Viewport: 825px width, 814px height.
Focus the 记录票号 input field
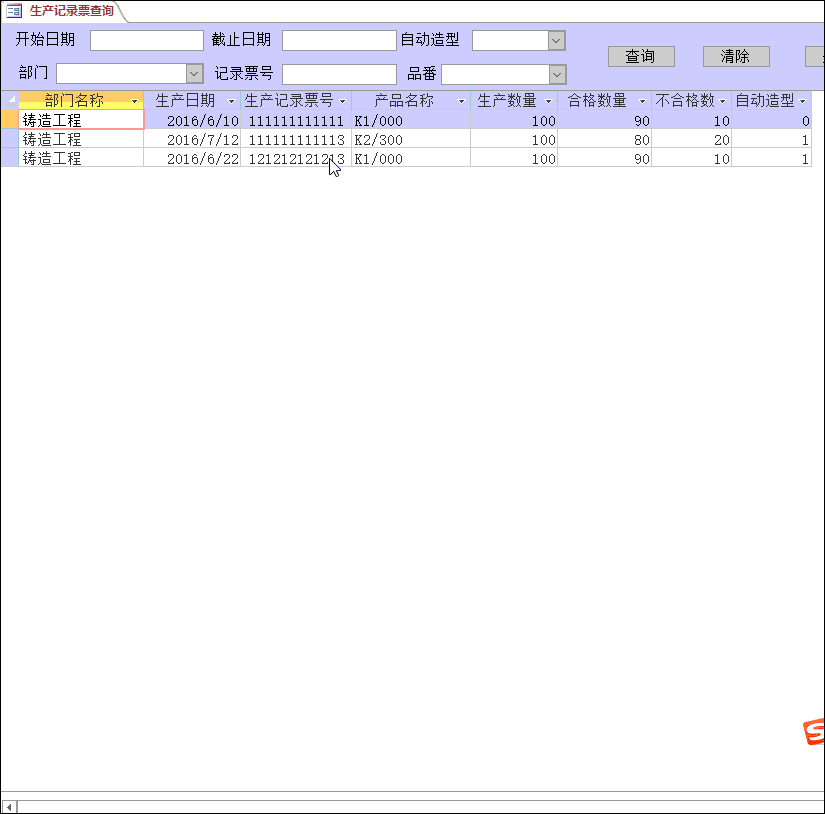pos(339,74)
